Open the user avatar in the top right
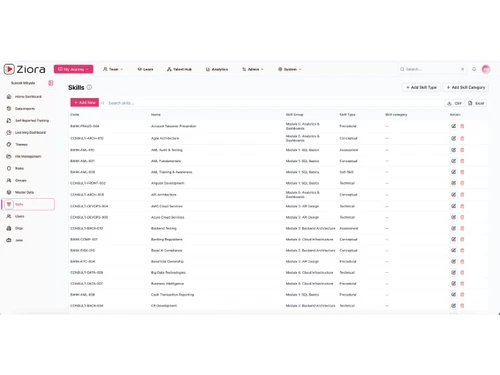The image size is (500, 375). click(486, 69)
